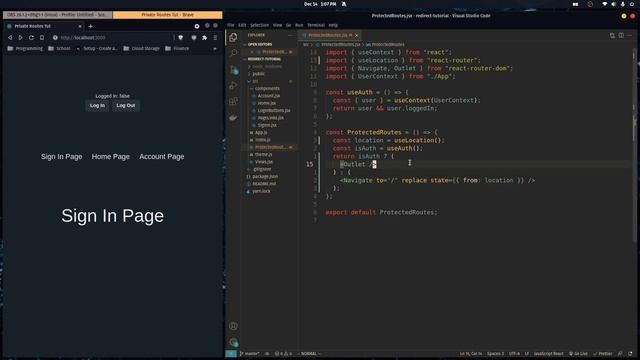Follow the Home Page link
Viewport: 640px width, 360px height.
(111, 157)
